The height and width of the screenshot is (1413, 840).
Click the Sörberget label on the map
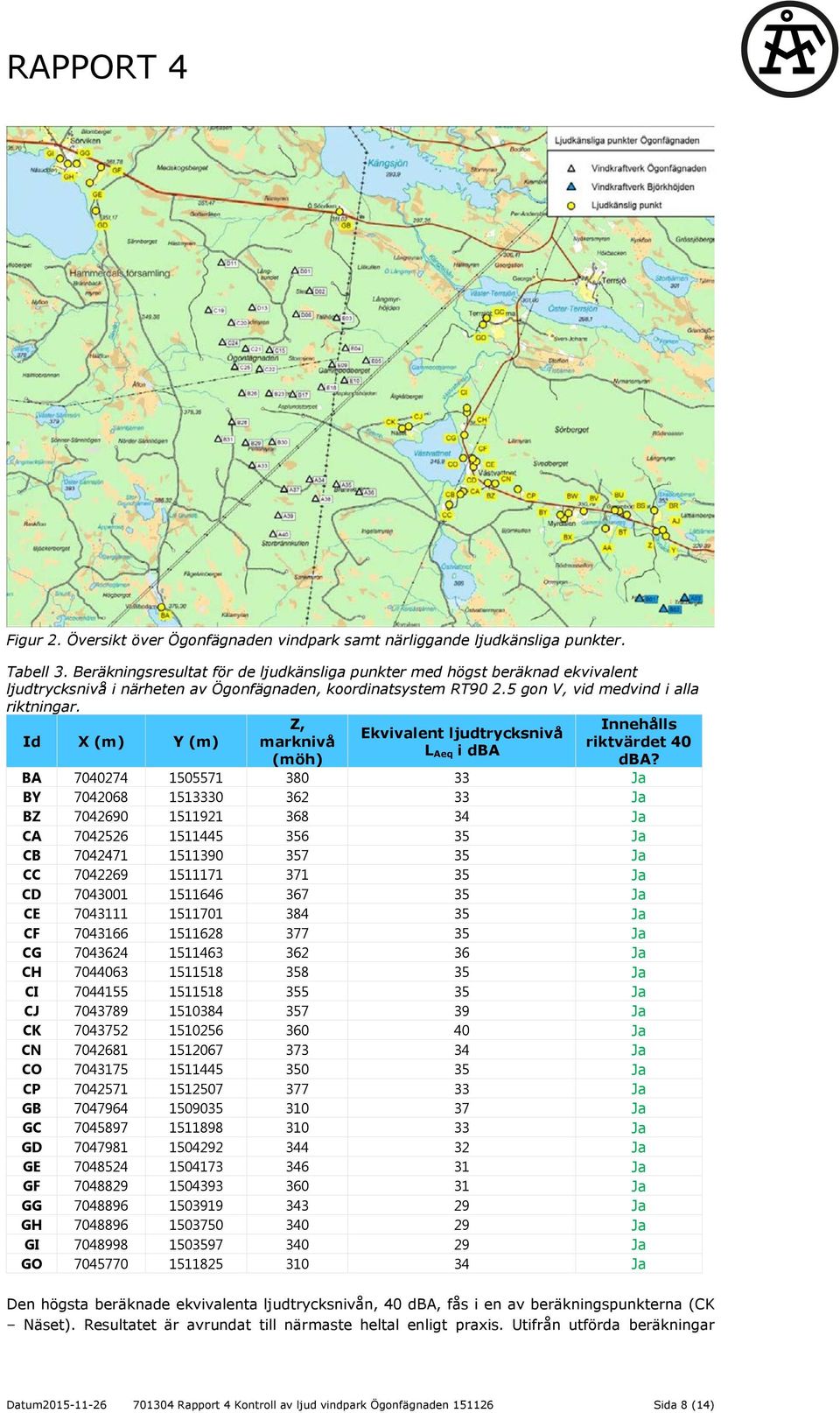pyautogui.click(x=572, y=430)
